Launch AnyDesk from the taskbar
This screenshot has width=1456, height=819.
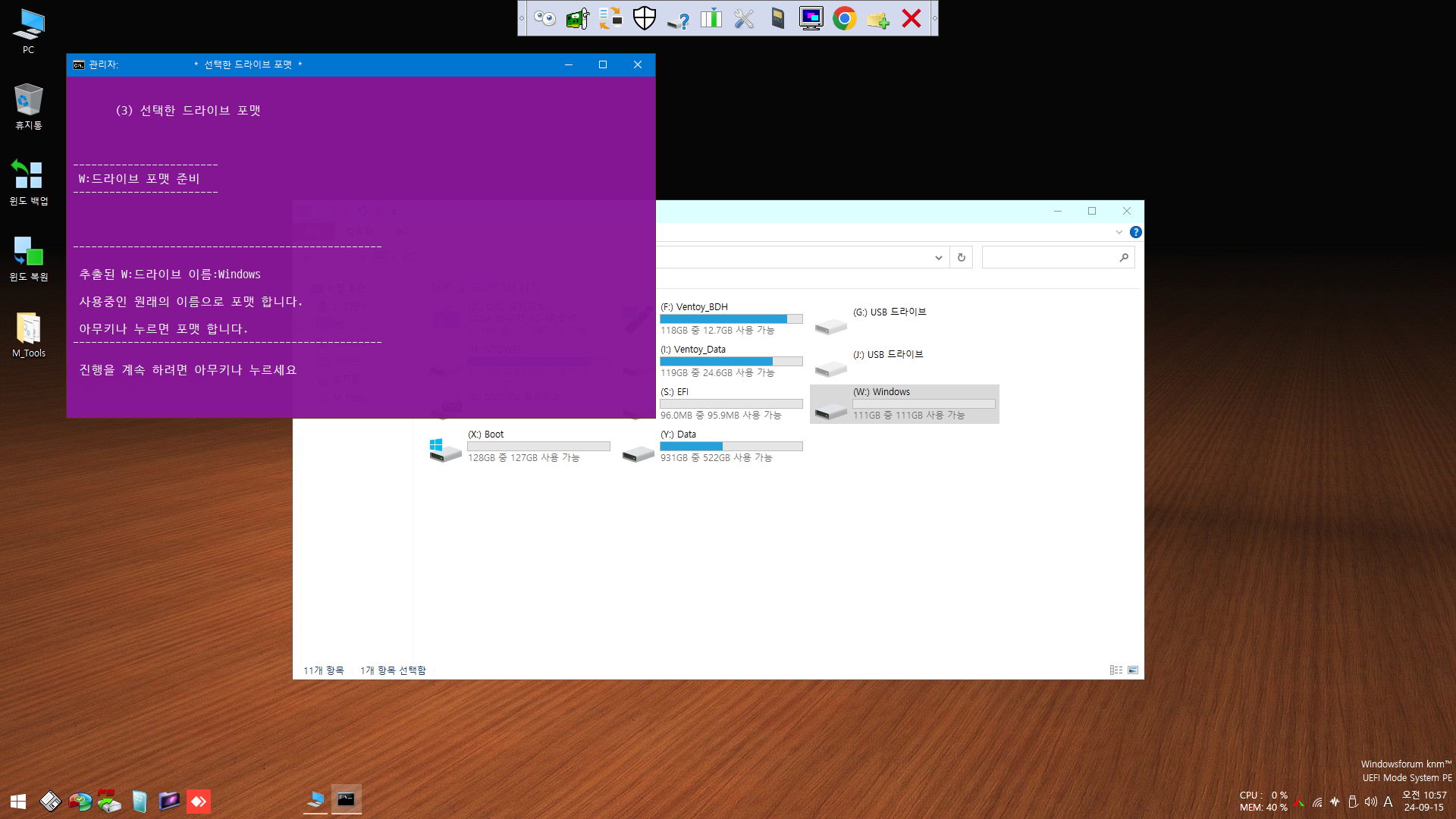point(199,802)
